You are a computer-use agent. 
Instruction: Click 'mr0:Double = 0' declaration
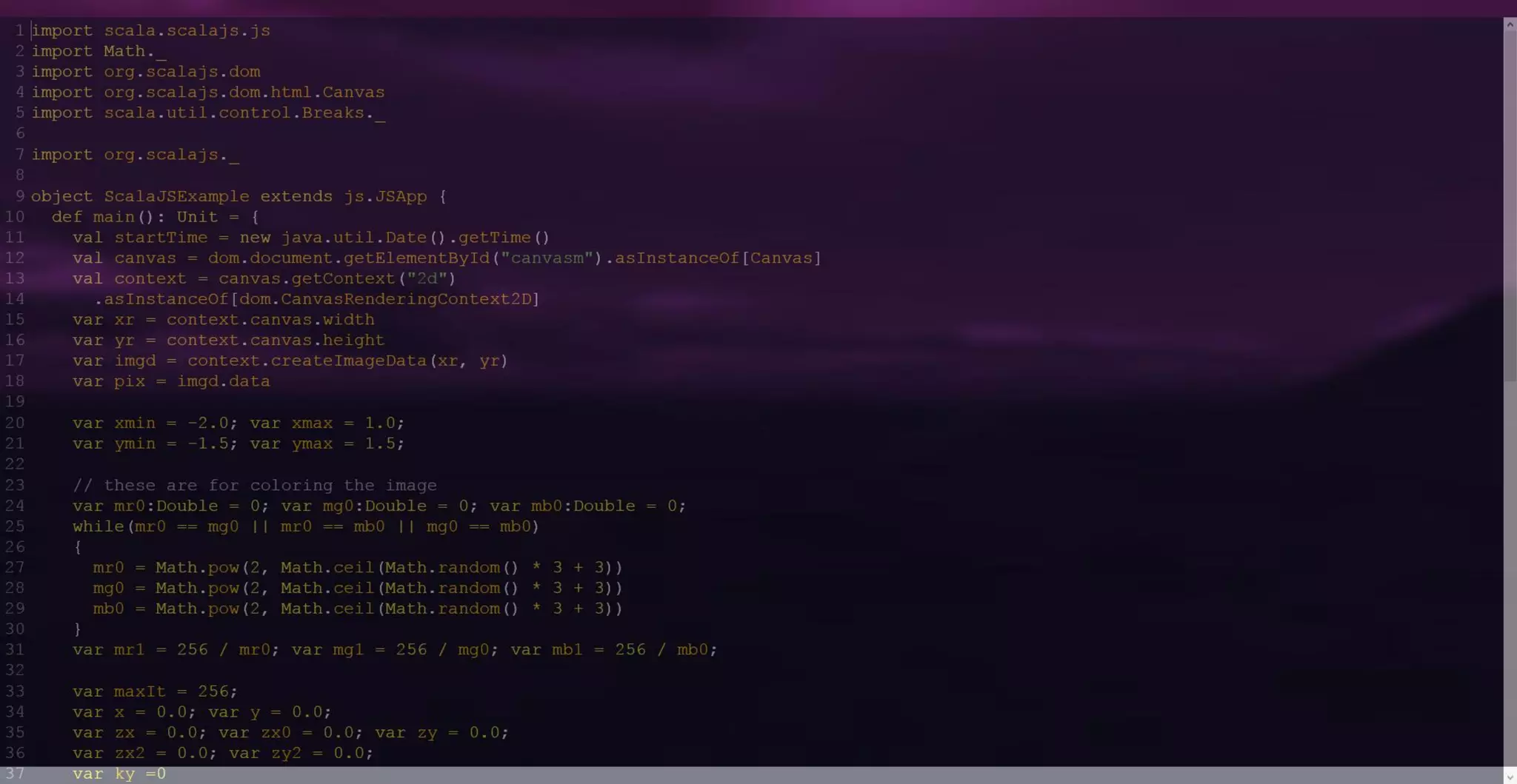pos(187,506)
